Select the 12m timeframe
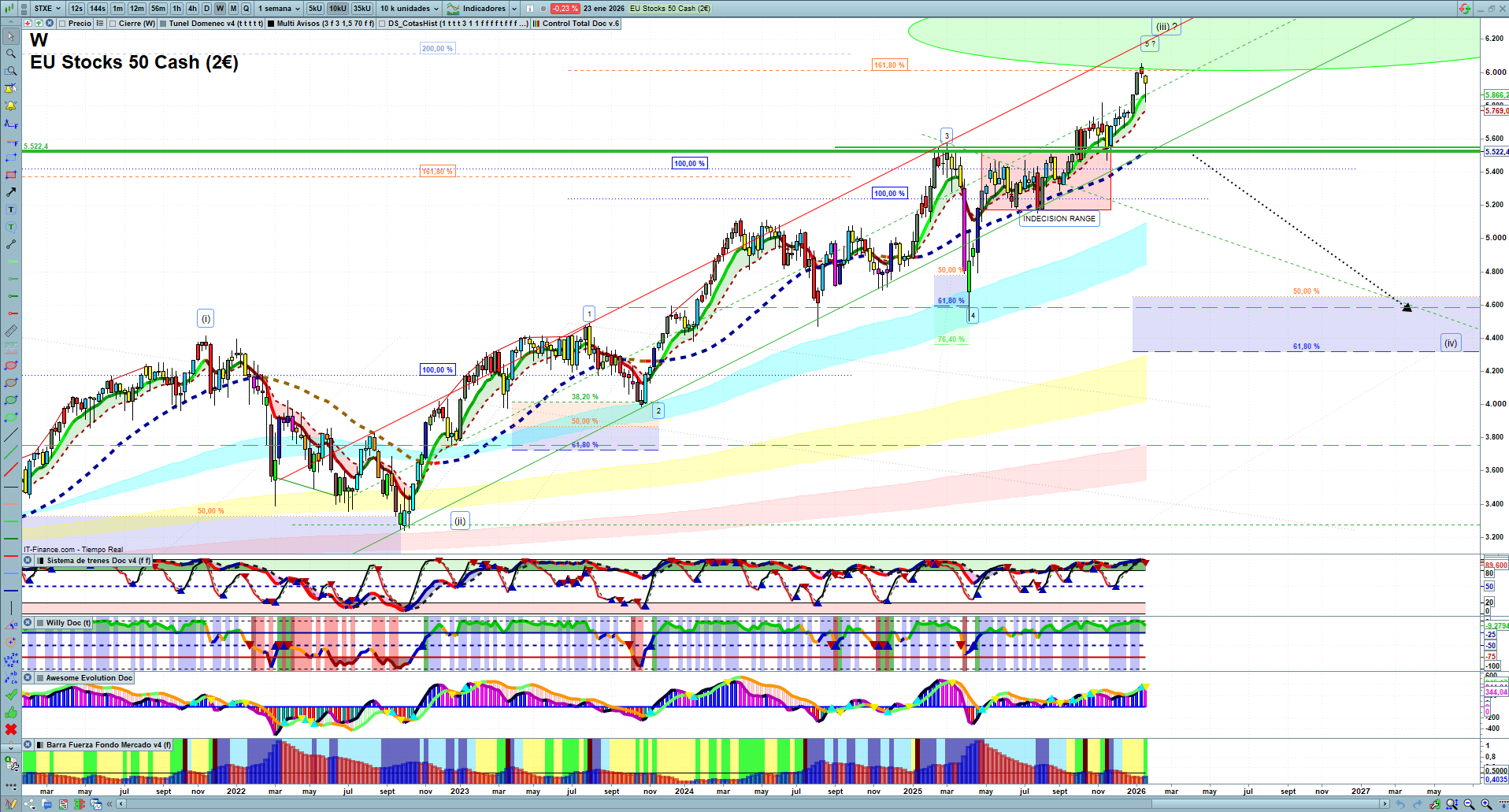Viewport: 1509px width, 812px height. click(137, 9)
